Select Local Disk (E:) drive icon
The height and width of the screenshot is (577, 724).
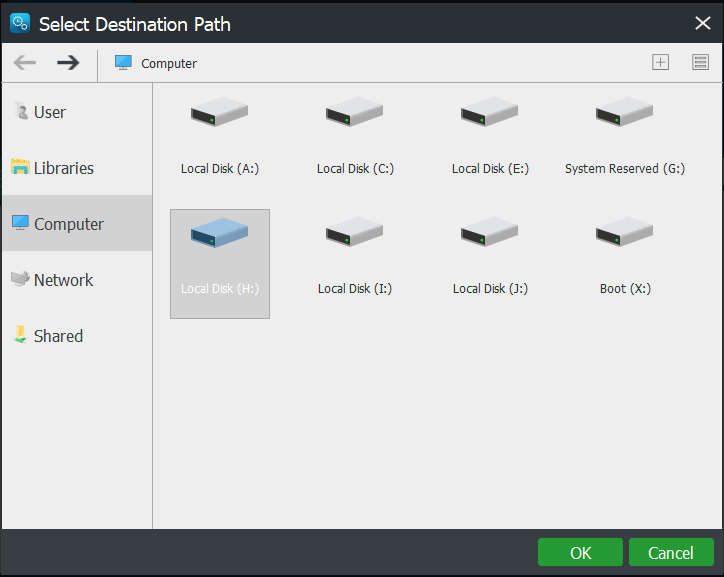click(489, 112)
